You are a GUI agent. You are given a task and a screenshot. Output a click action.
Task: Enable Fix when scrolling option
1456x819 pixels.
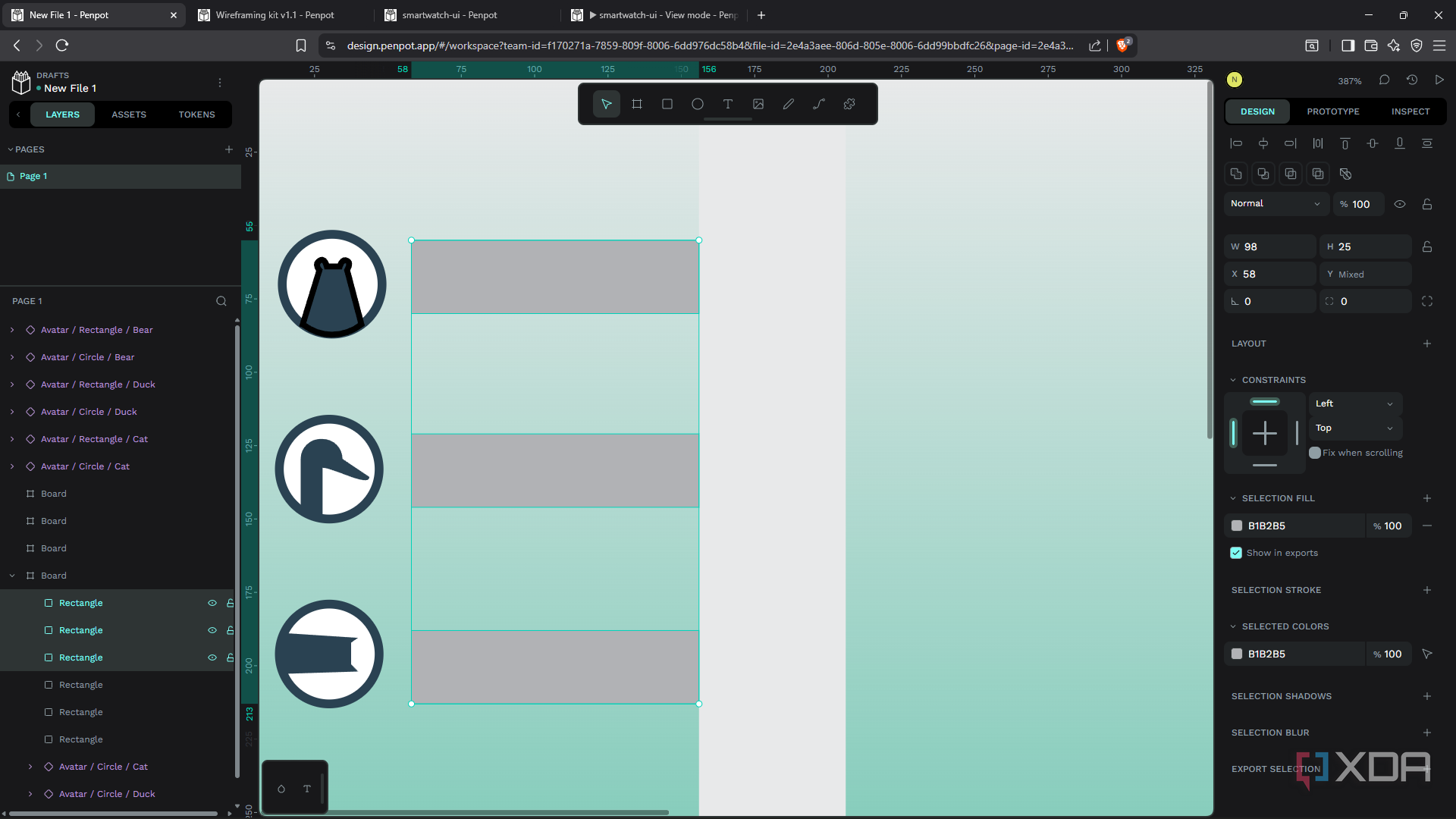tap(1315, 453)
